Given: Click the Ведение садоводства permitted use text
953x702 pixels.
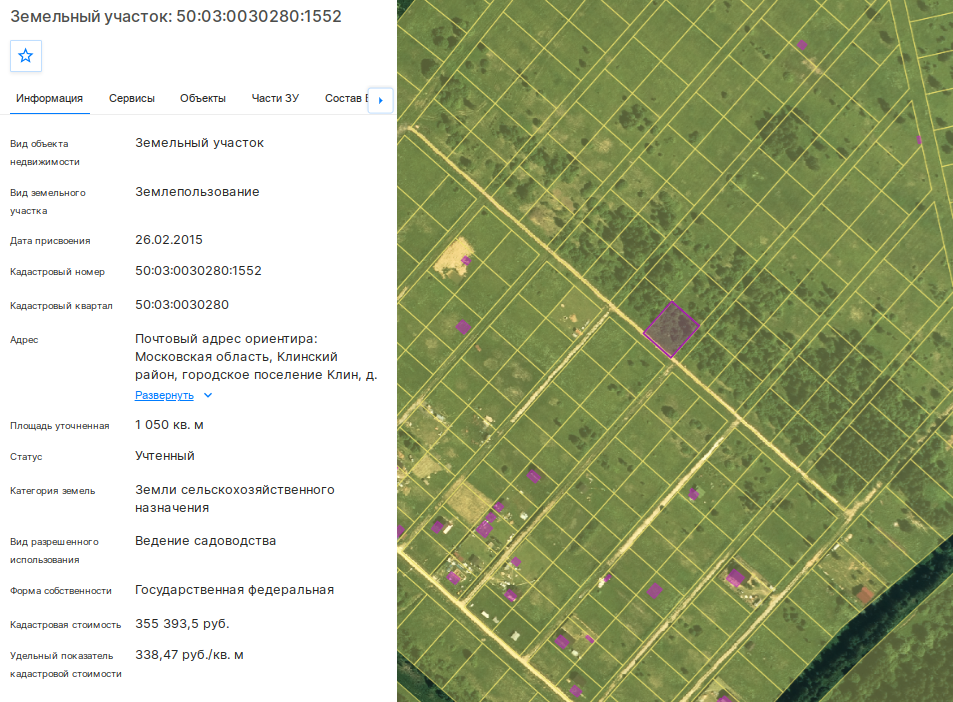Looking at the screenshot, I should [205, 541].
